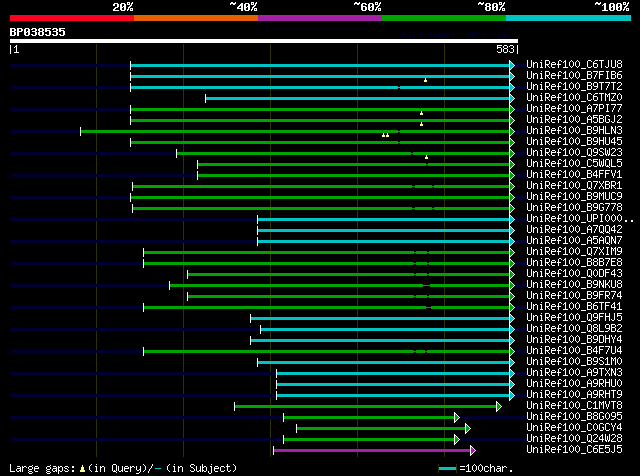Click the BP038535 query name

[38, 32]
